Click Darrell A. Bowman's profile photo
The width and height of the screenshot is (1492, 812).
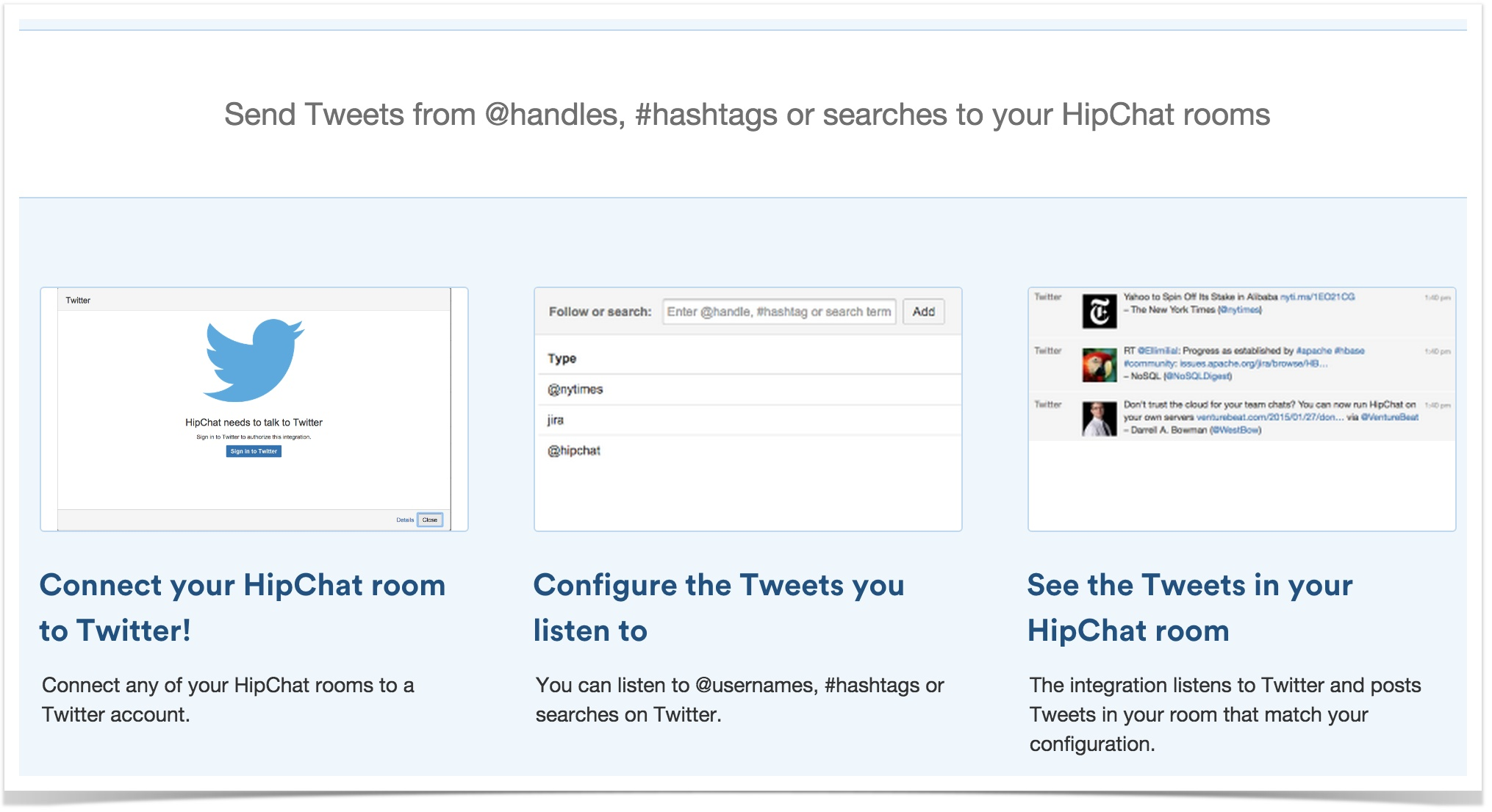coord(1099,419)
